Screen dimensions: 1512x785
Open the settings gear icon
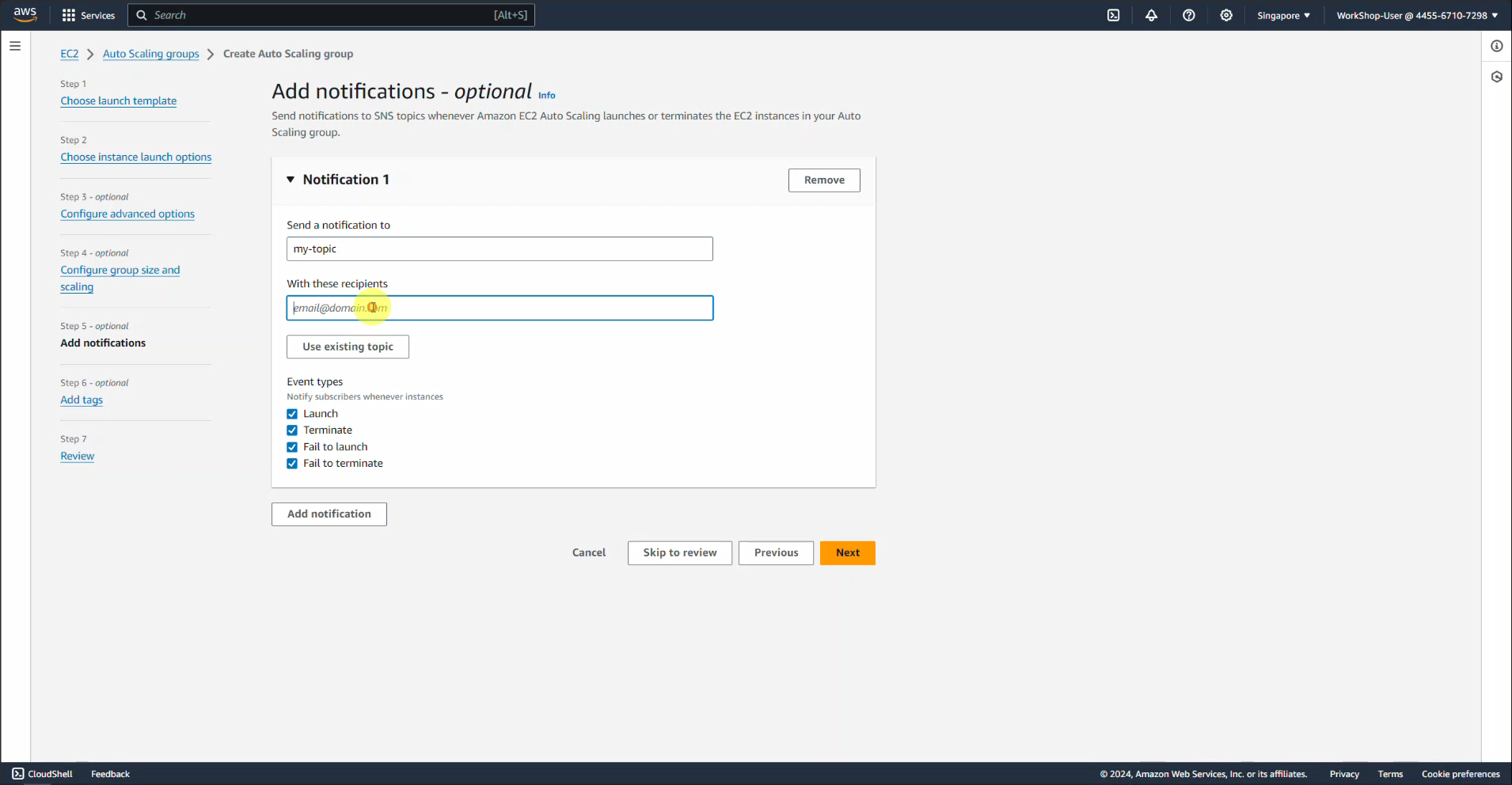[1226, 15]
